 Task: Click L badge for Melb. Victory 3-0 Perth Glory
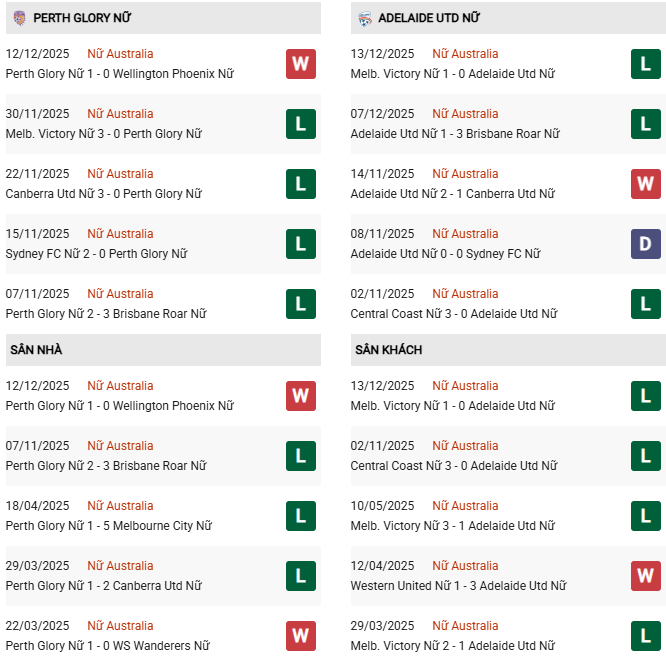(x=301, y=124)
